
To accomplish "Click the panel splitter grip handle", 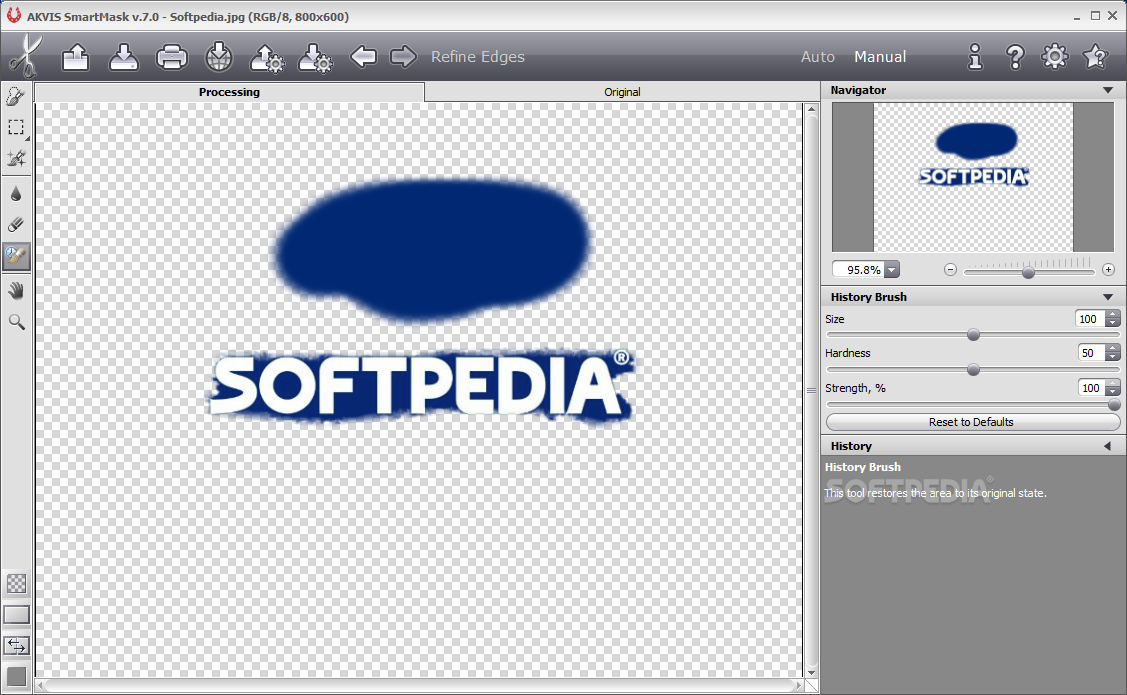I will pos(811,390).
